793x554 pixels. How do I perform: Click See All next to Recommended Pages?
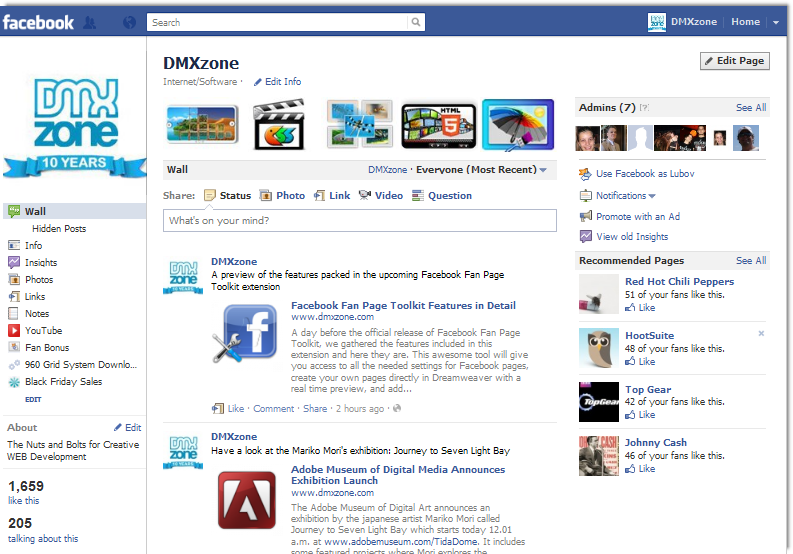point(751,260)
